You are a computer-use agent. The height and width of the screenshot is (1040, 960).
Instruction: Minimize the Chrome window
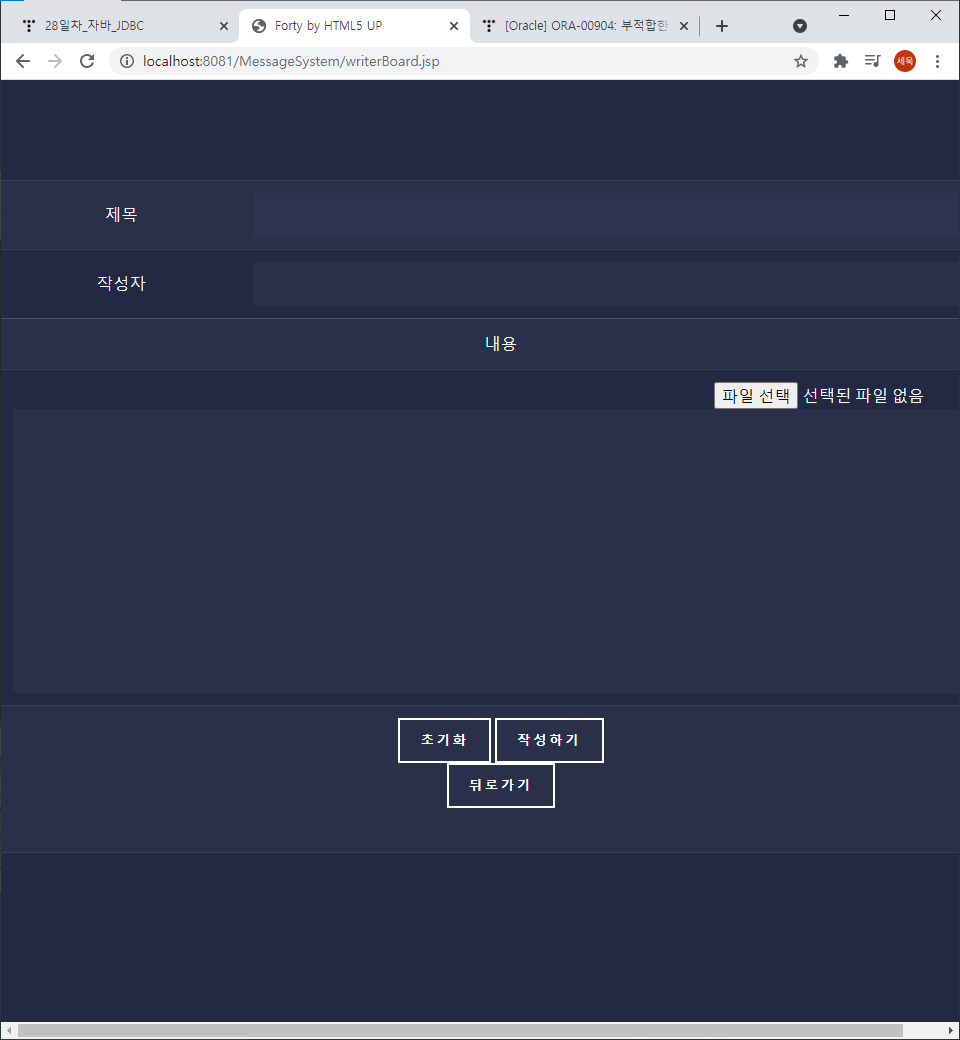coord(844,15)
